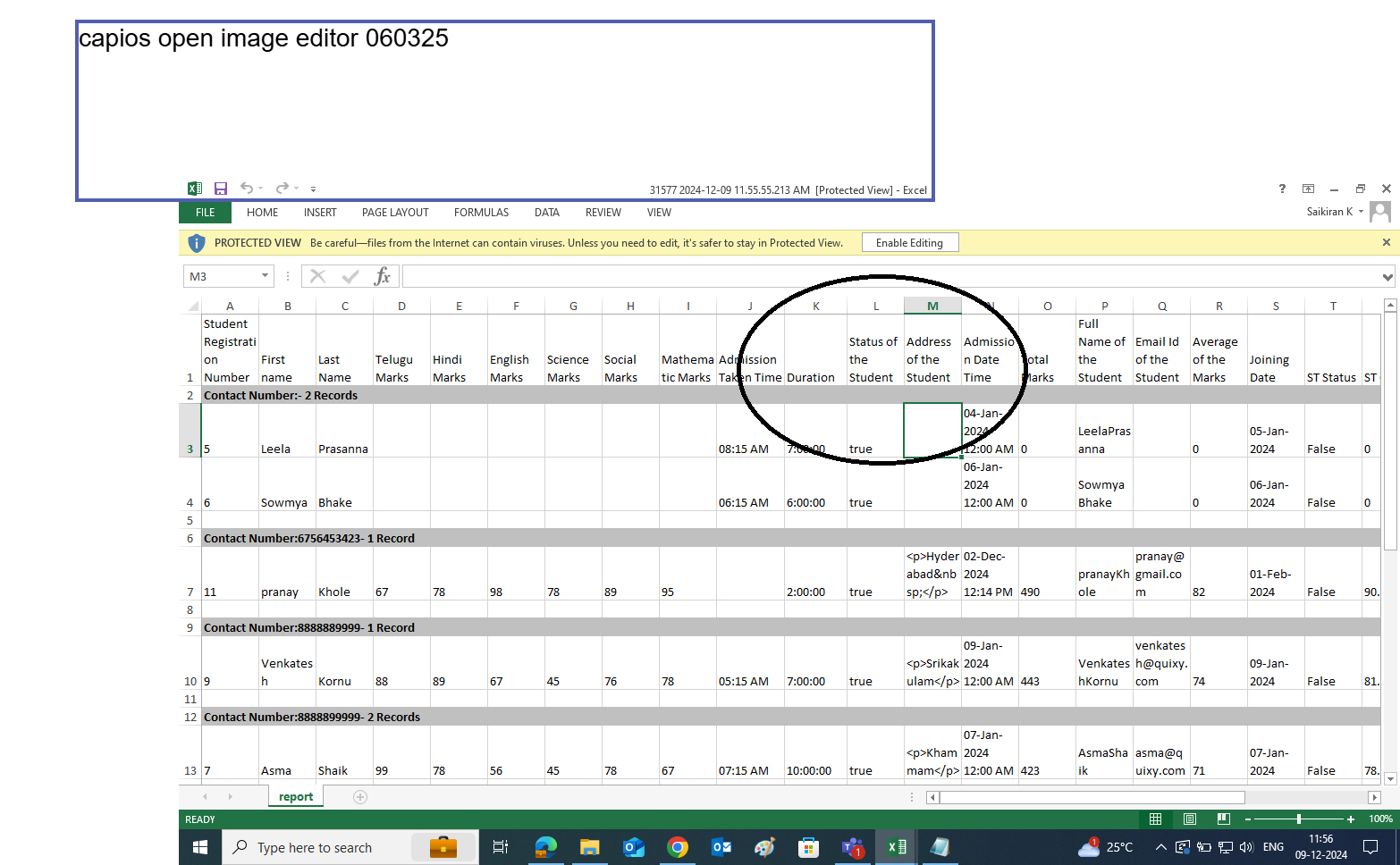1400x865 pixels.
Task: Open Microsoft Teams from taskbar
Action: (x=852, y=847)
